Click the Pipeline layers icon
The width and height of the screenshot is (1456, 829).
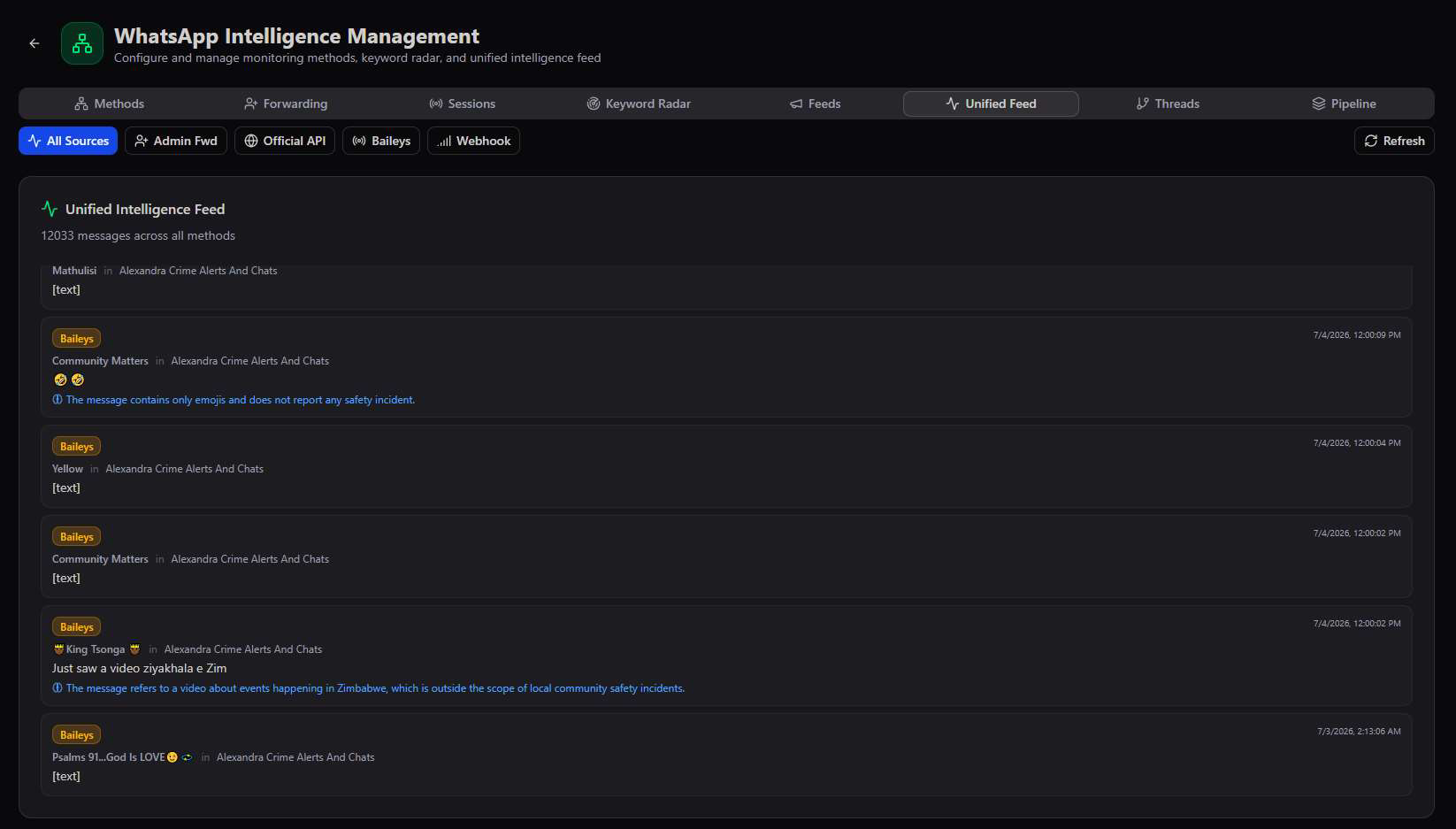(1319, 104)
